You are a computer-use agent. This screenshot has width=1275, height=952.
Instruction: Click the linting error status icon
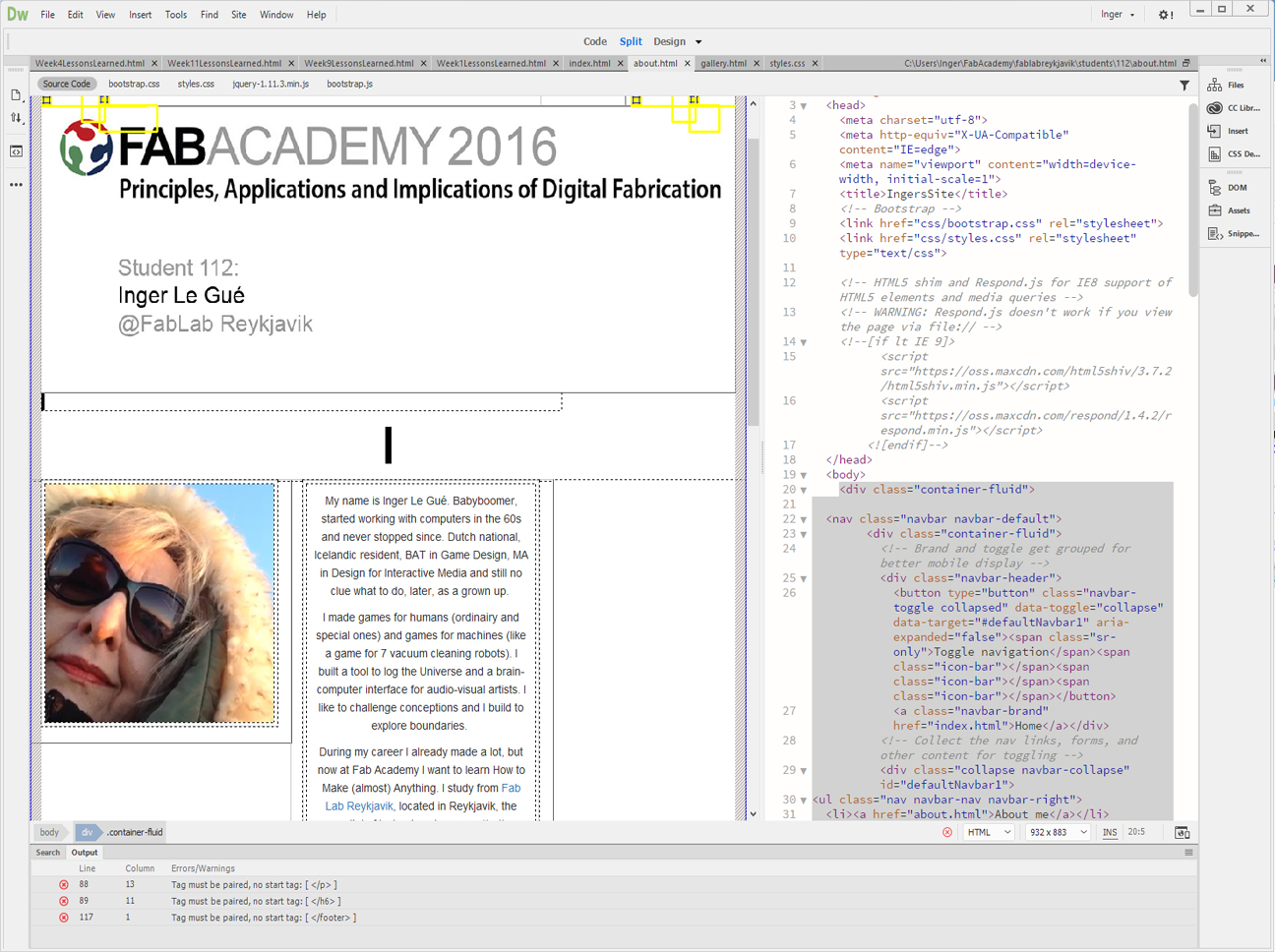[947, 832]
